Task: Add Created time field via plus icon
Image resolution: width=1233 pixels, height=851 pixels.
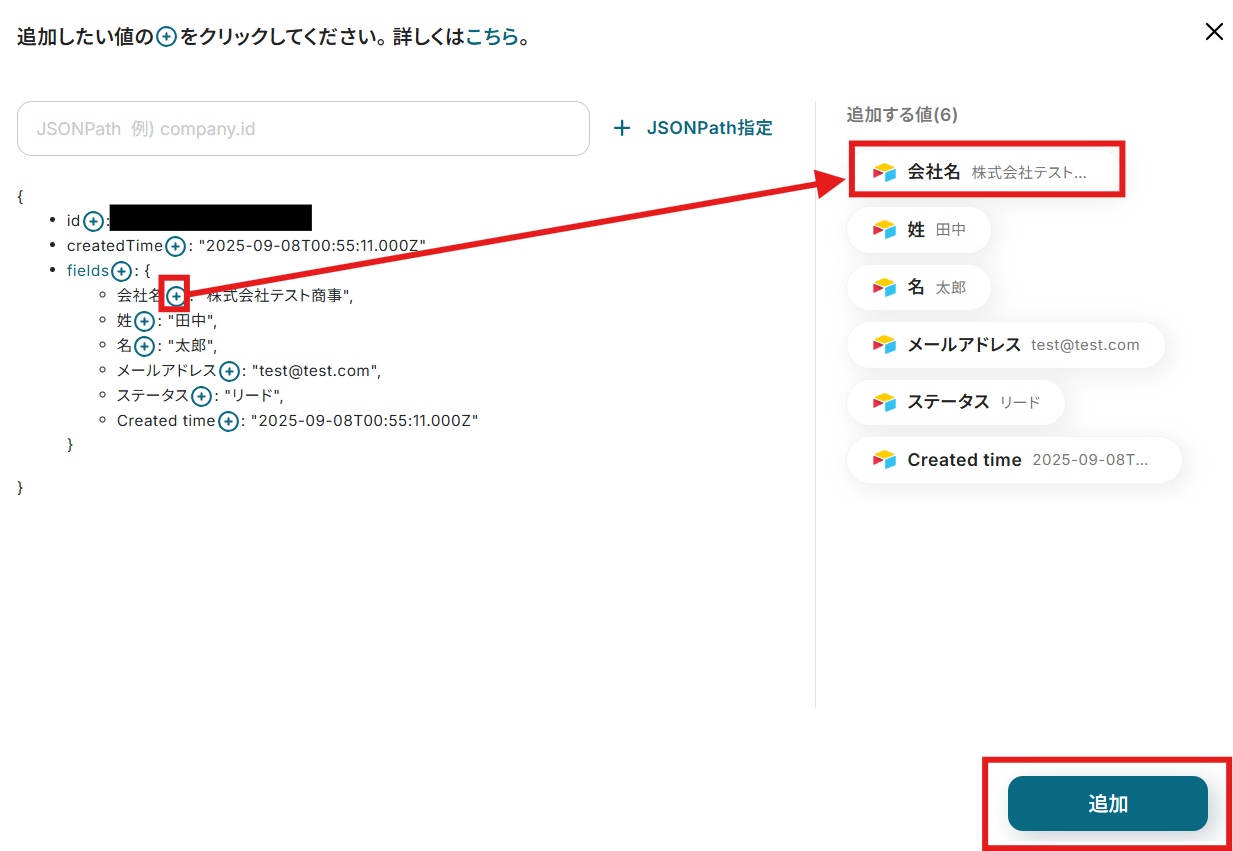Action: [228, 421]
